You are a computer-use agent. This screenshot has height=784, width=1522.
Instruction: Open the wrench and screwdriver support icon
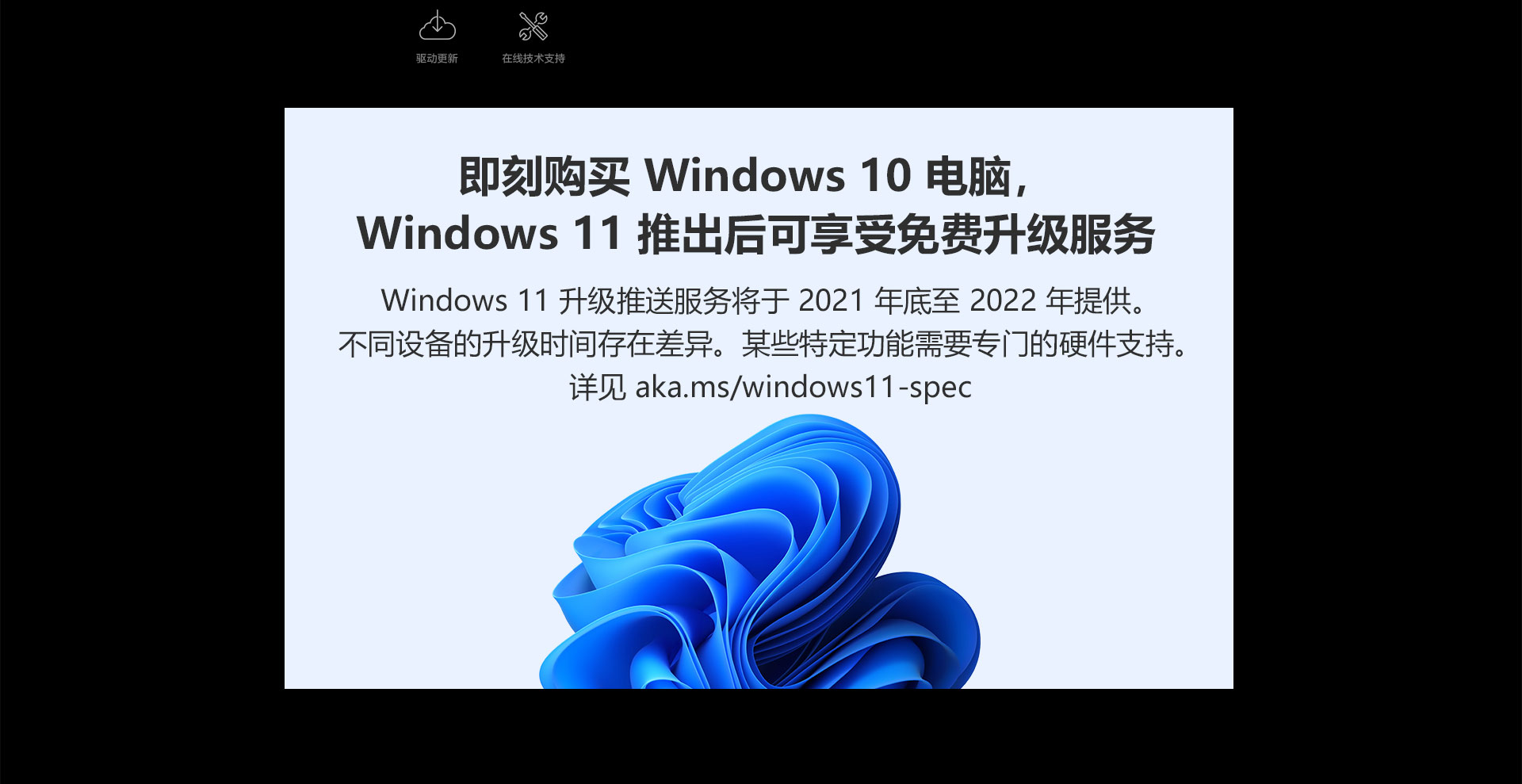(x=533, y=26)
